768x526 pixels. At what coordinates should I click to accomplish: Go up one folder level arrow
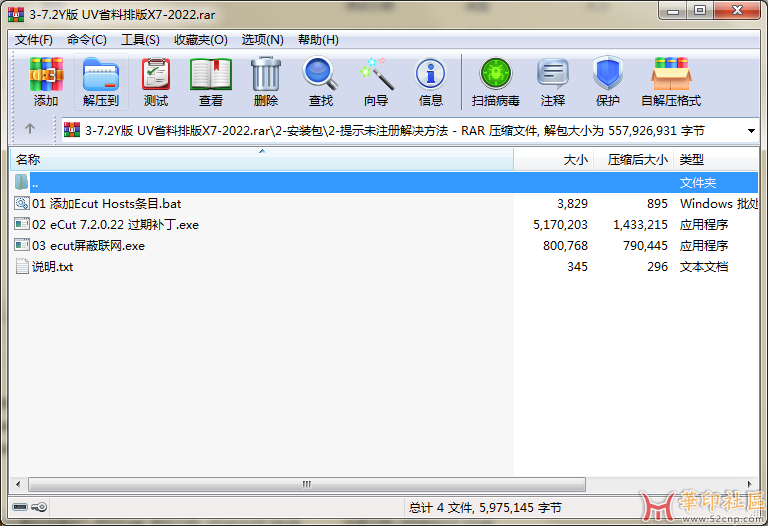click(30, 129)
